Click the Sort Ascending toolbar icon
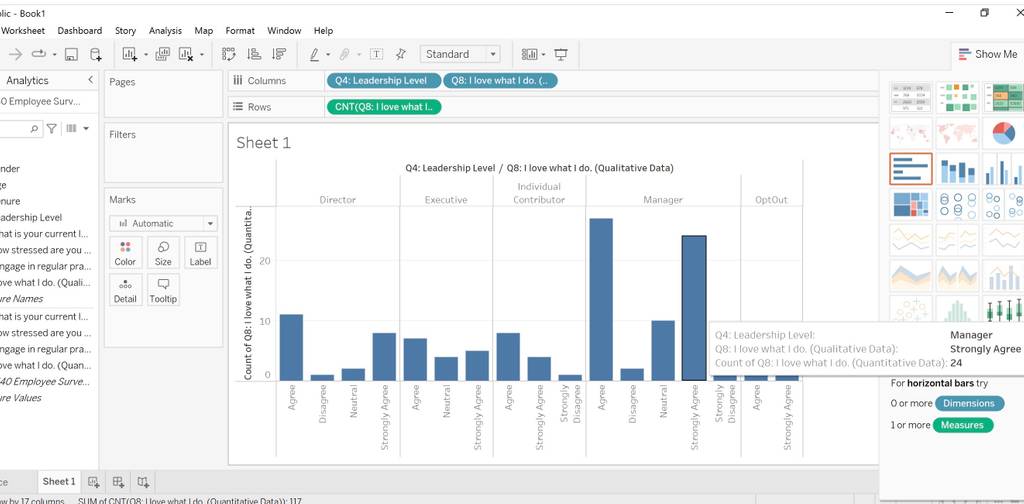This screenshot has height=504, width=1024. tap(254, 54)
